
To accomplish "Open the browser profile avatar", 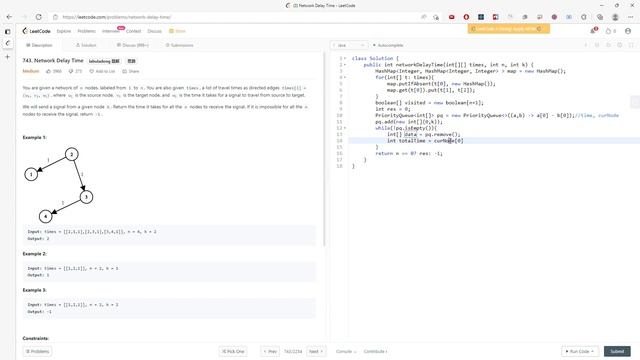I will (615, 17).
